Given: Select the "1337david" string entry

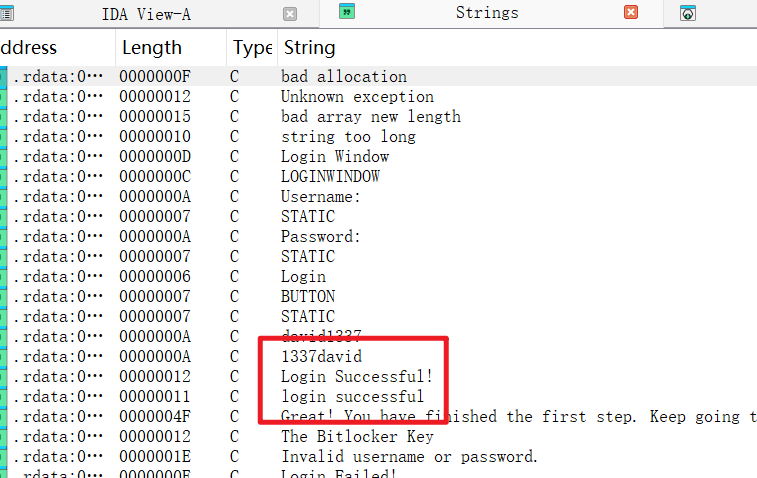Looking at the screenshot, I should pyautogui.click(x=321, y=357).
